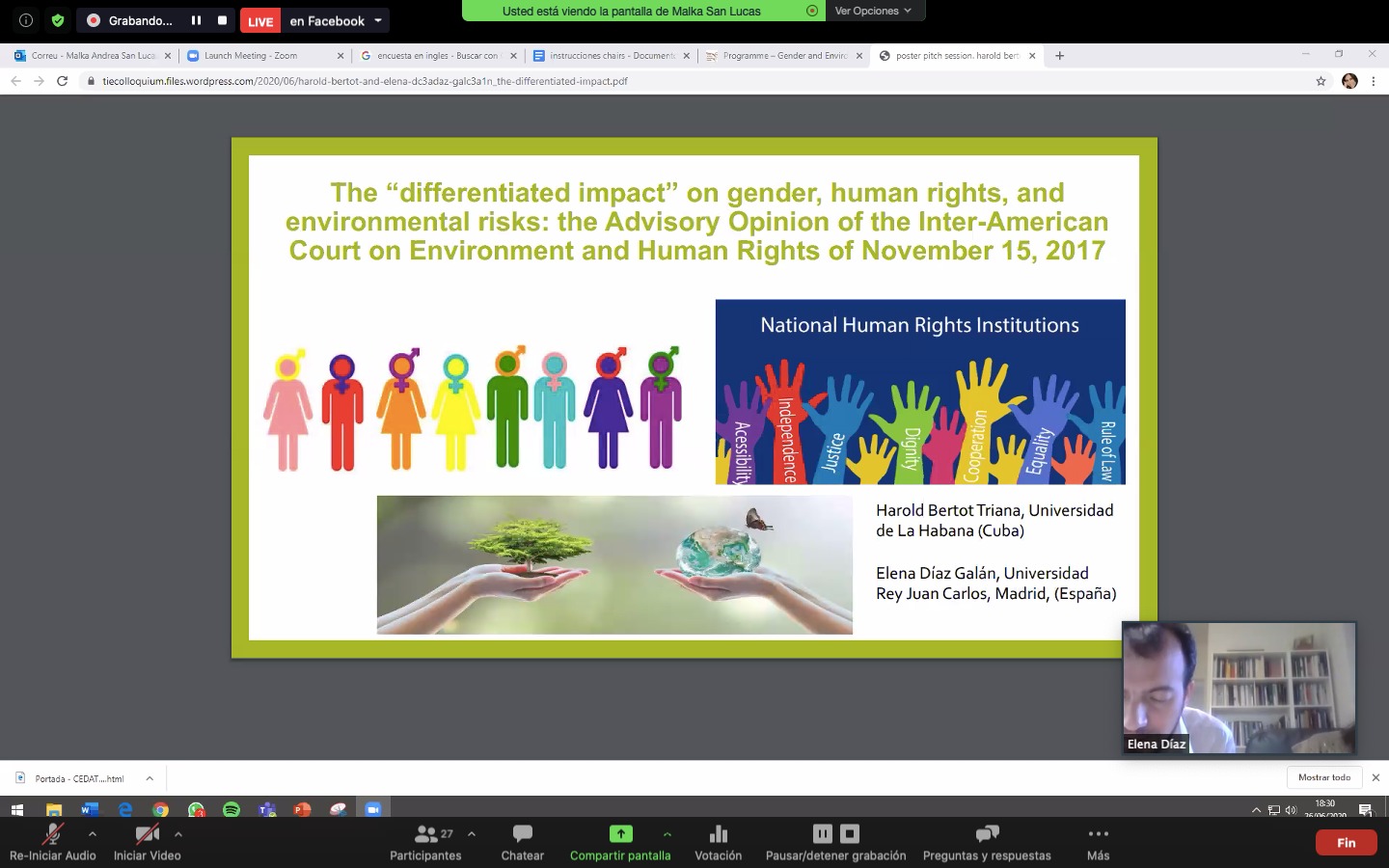Open the Chatear chat panel

(522, 842)
